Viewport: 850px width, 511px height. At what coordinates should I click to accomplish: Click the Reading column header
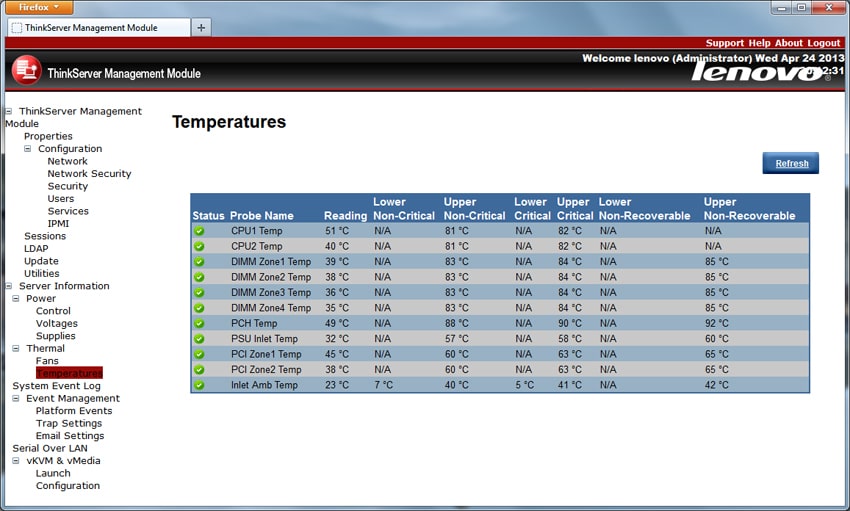click(345, 216)
